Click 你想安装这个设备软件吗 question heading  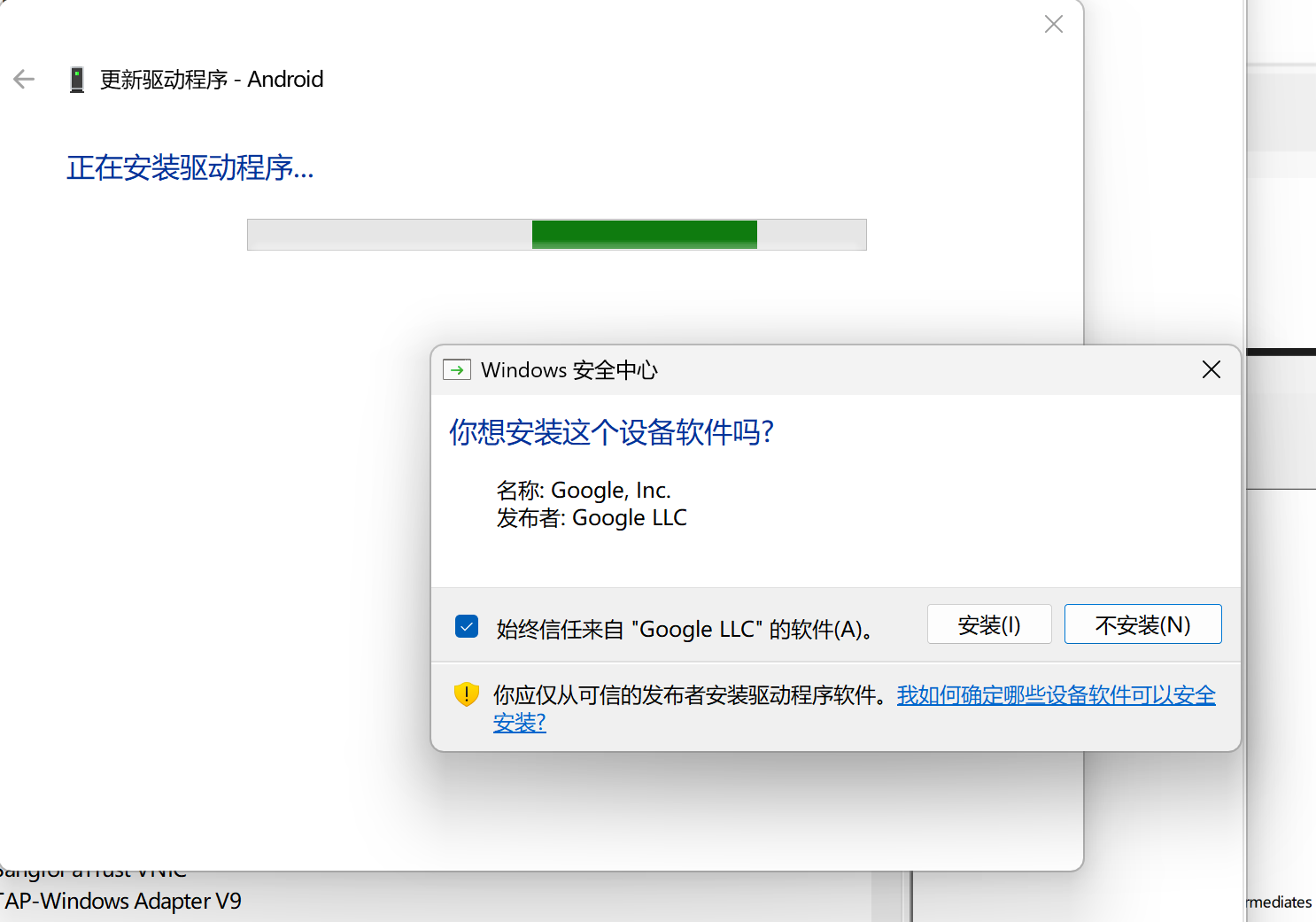click(611, 432)
